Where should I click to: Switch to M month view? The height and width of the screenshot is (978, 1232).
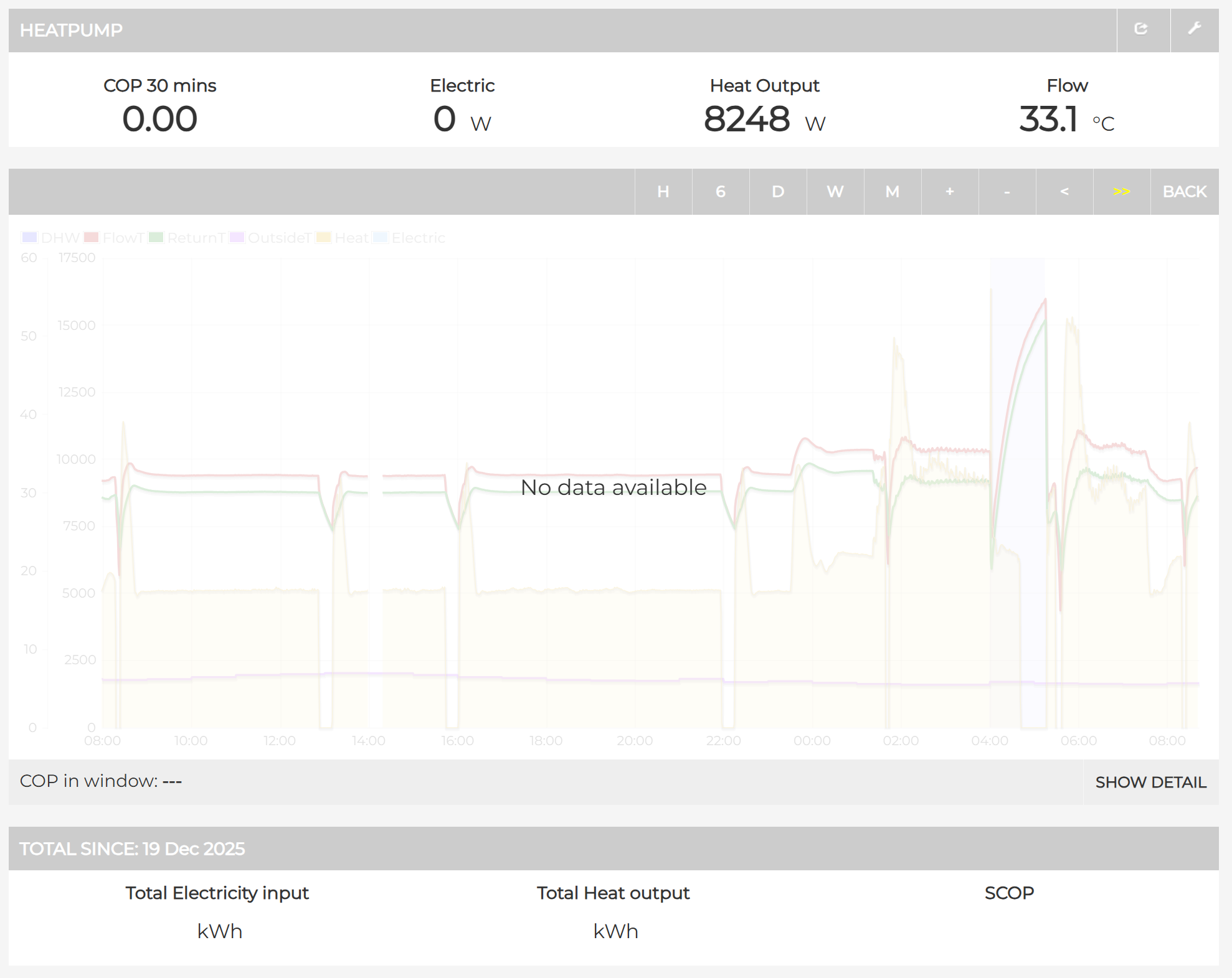[892, 192]
